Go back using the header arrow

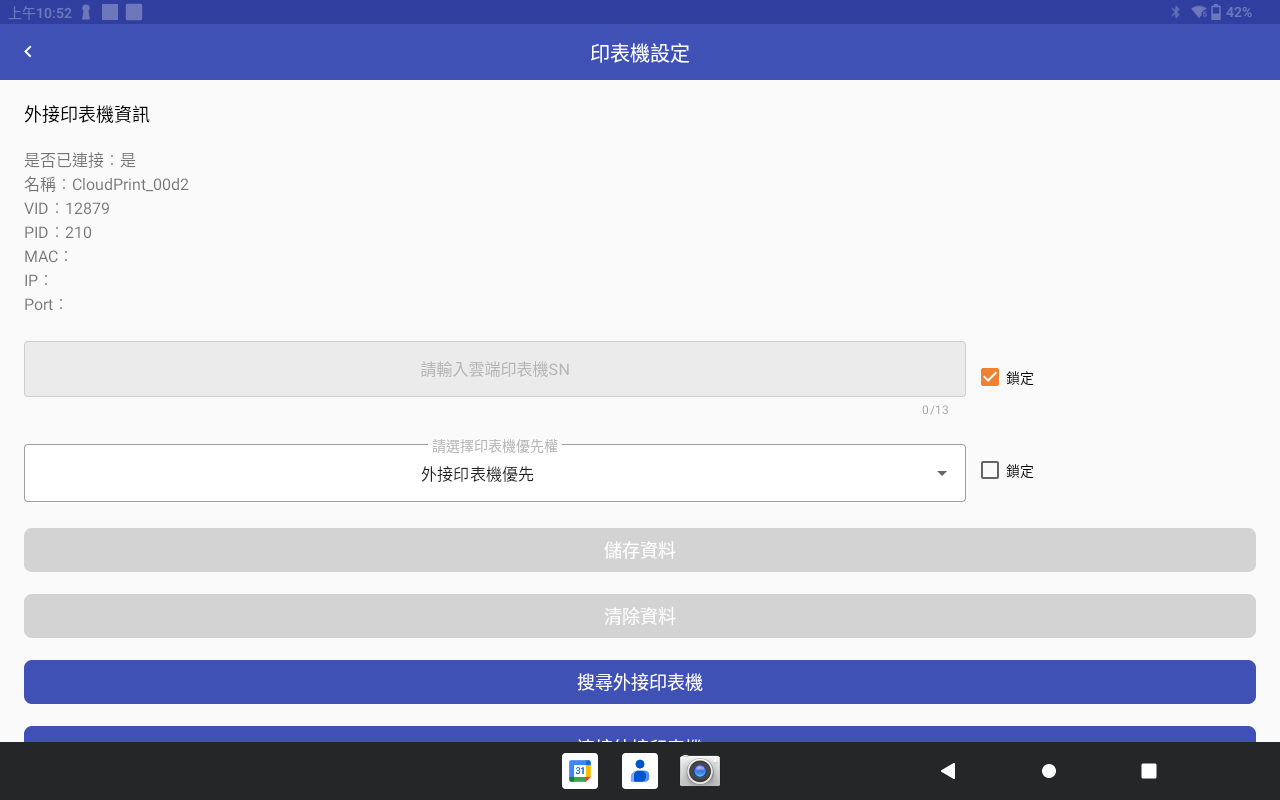point(28,52)
